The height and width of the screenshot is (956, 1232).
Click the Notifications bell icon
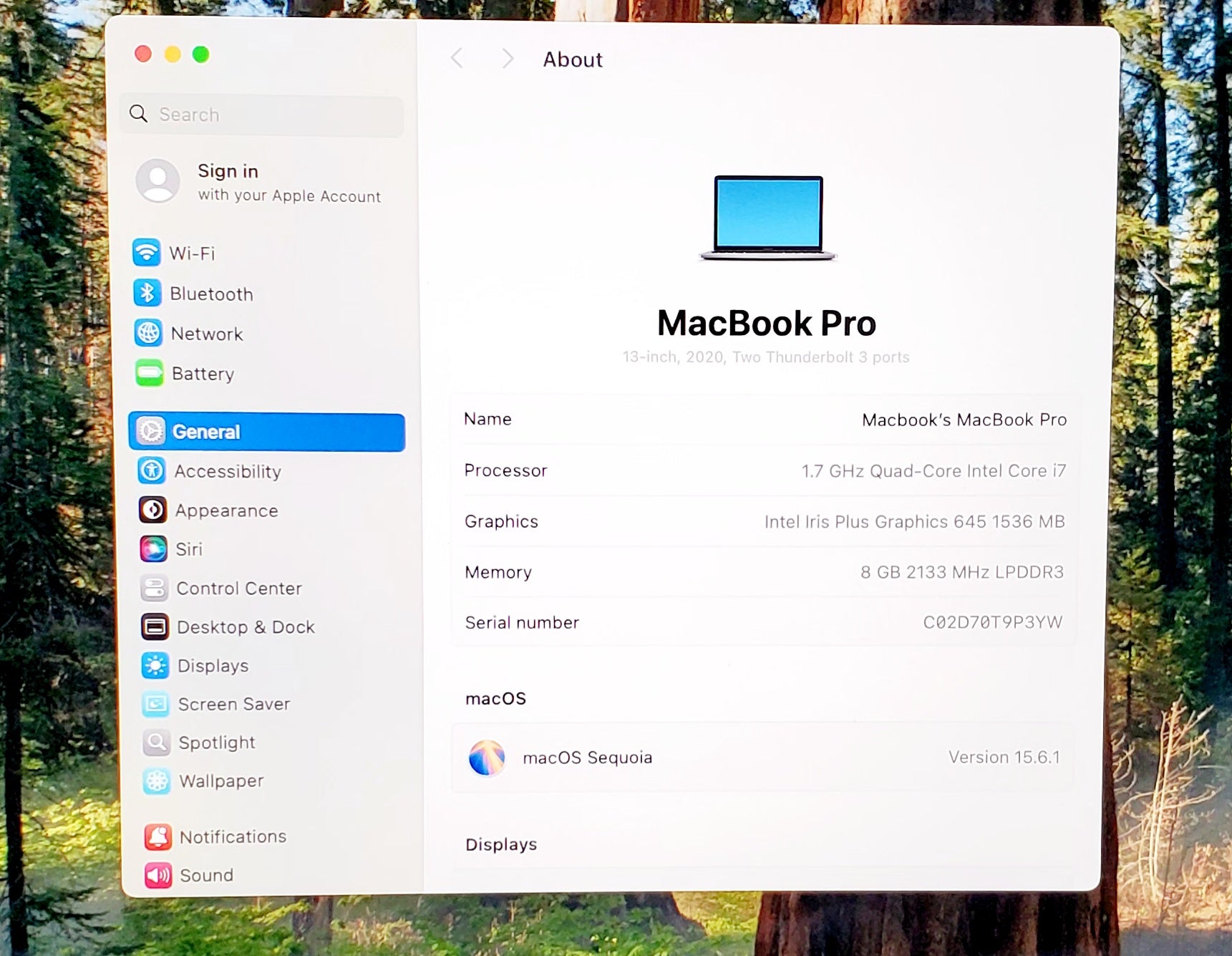click(158, 836)
